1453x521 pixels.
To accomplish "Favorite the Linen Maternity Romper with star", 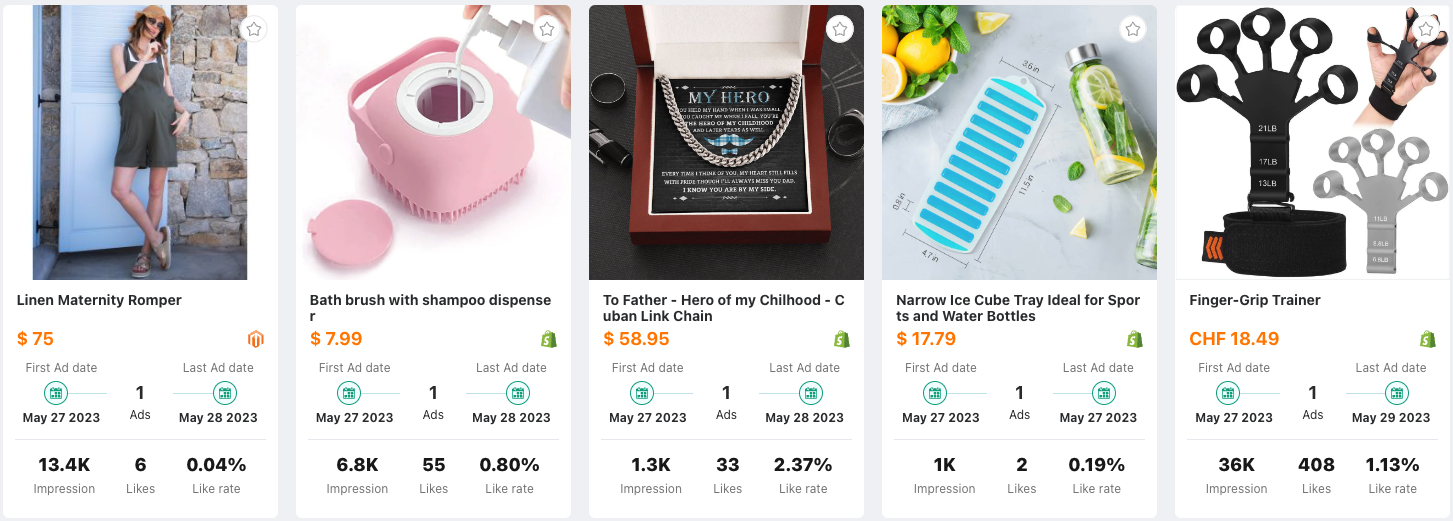I will point(254,30).
